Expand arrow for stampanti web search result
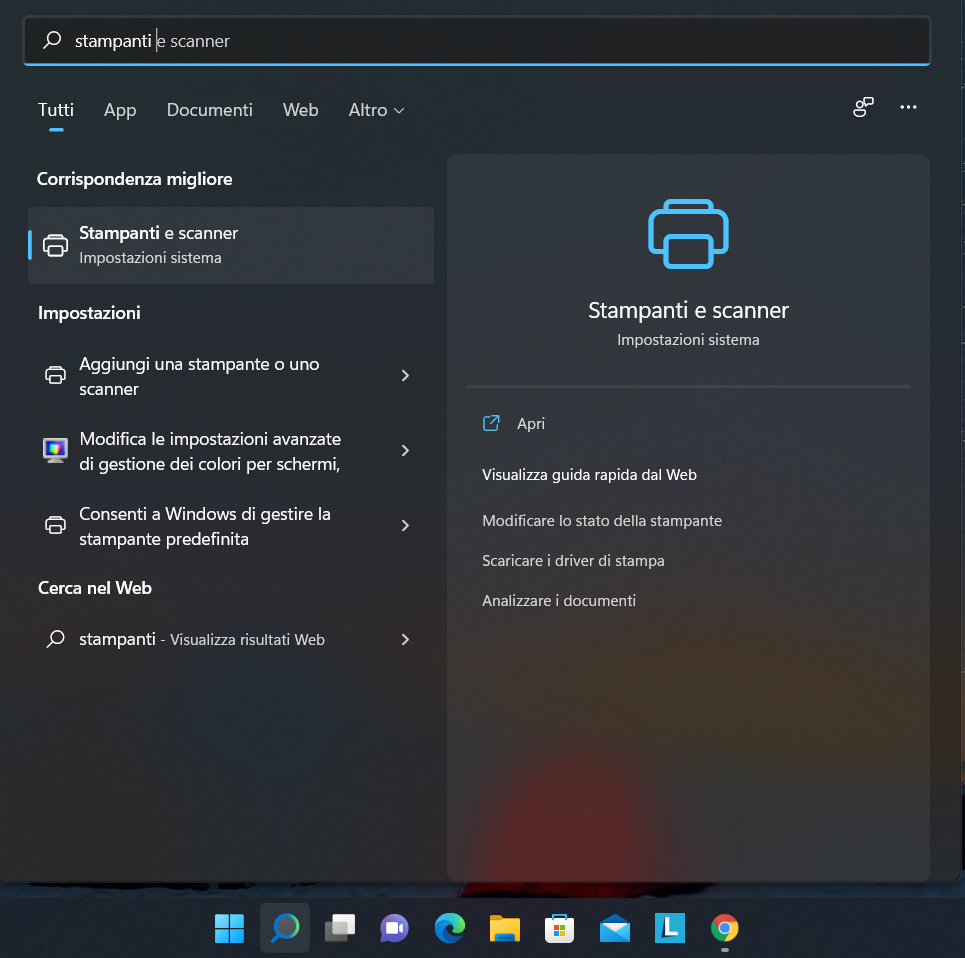 click(x=405, y=639)
